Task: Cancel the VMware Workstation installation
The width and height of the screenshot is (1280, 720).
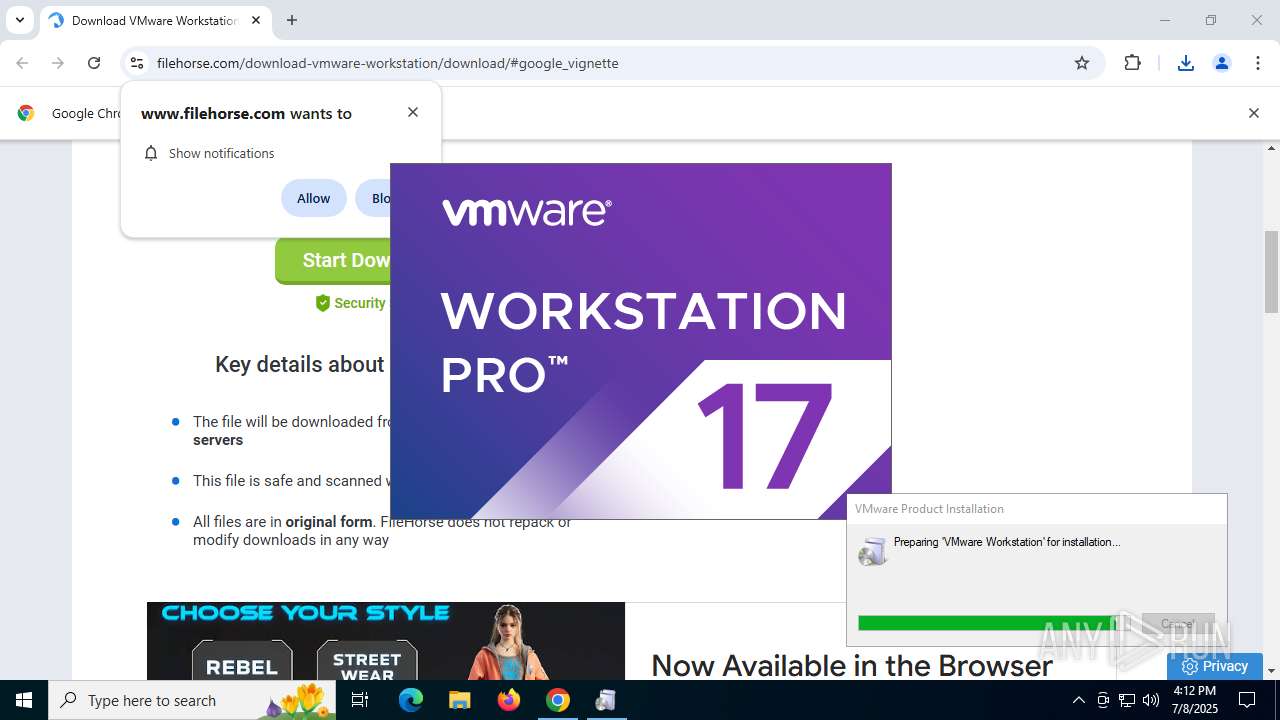Action: coord(1178,624)
